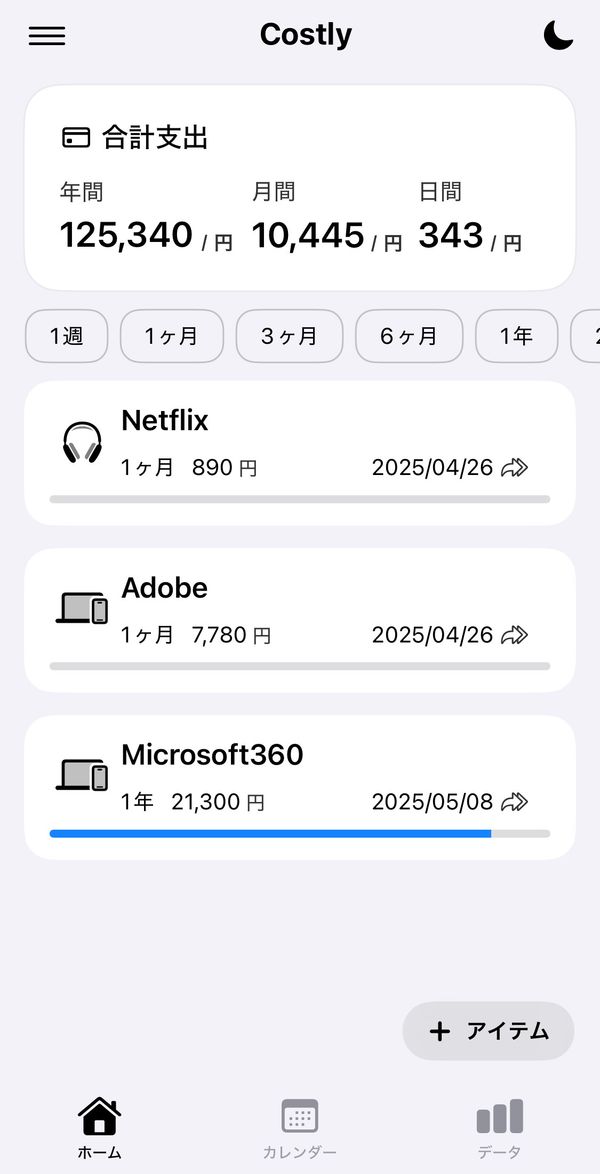Tap the Microsoft360 devices icon

[82, 775]
